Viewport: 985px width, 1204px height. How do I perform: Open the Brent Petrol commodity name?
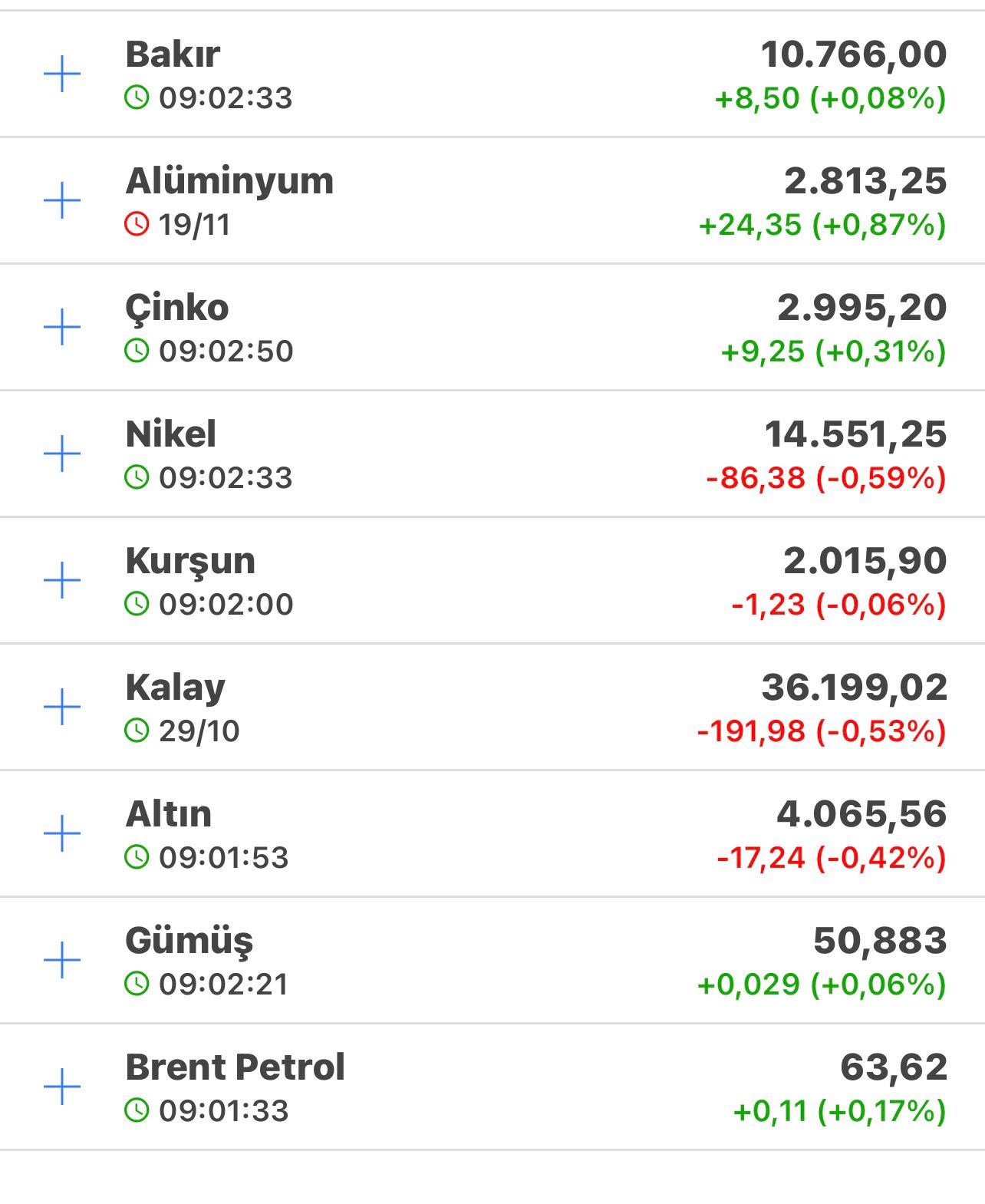[235, 1067]
